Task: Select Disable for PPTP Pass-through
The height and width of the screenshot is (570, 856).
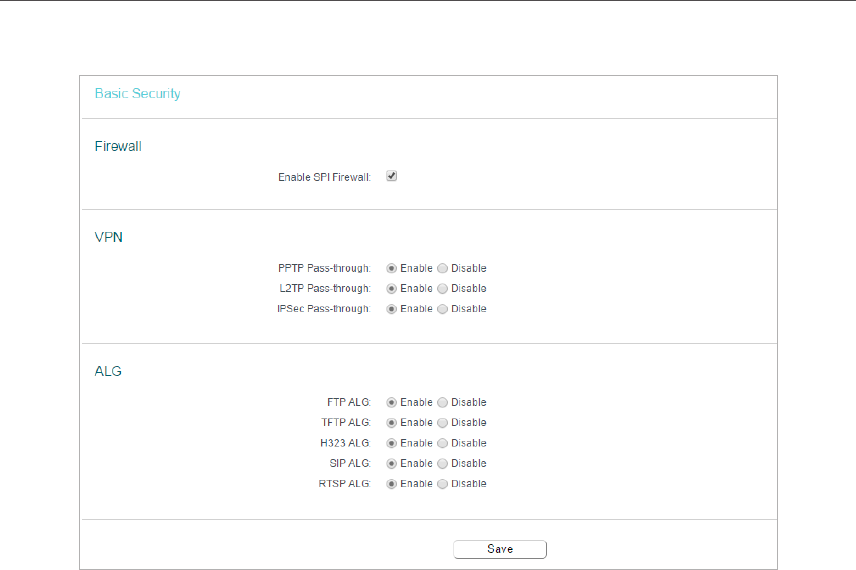Action: pyautogui.click(x=443, y=268)
